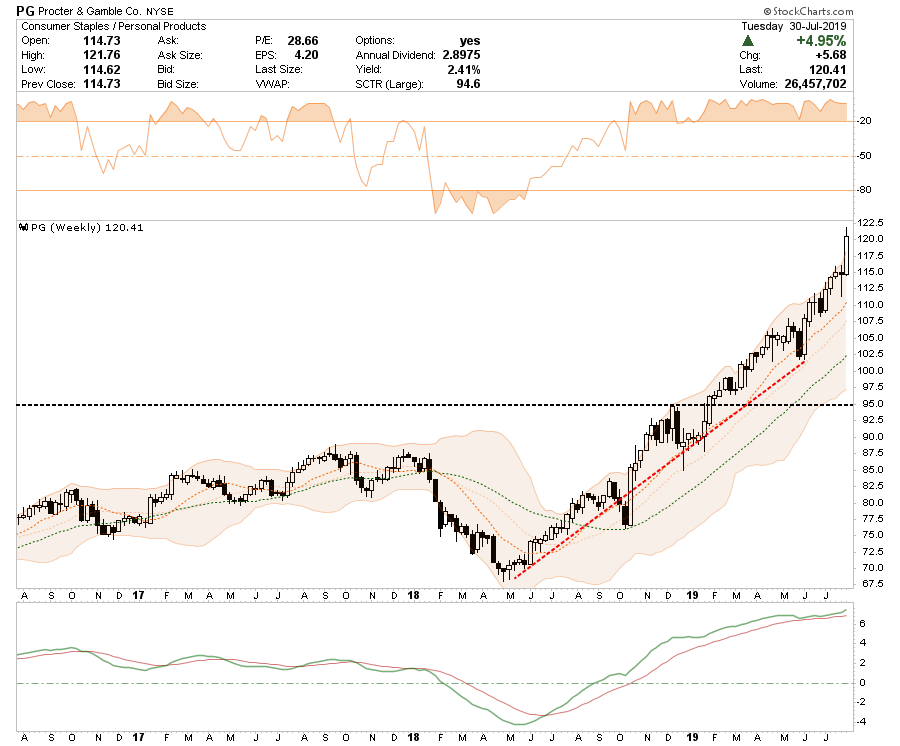
Task: Click the Volume value 26,457,702
Action: 815,84
